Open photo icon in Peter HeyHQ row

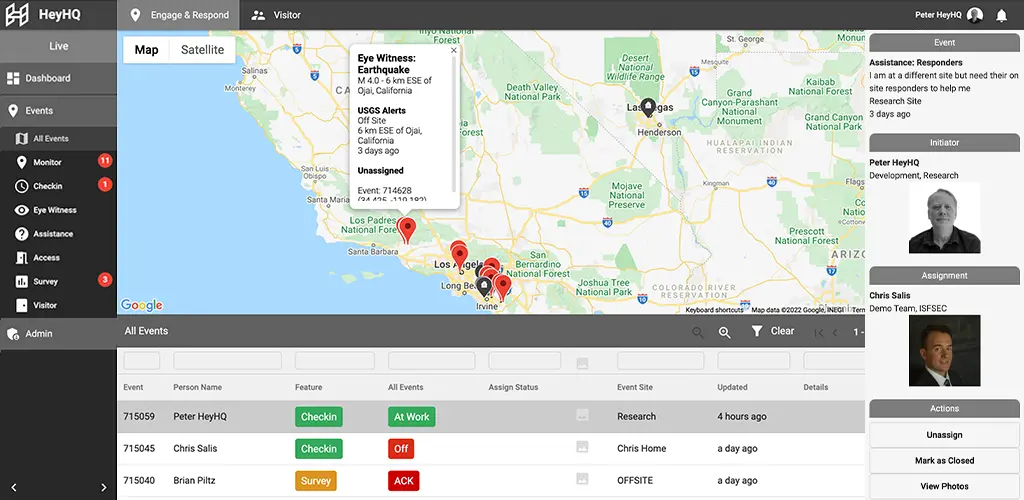[583, 415]
